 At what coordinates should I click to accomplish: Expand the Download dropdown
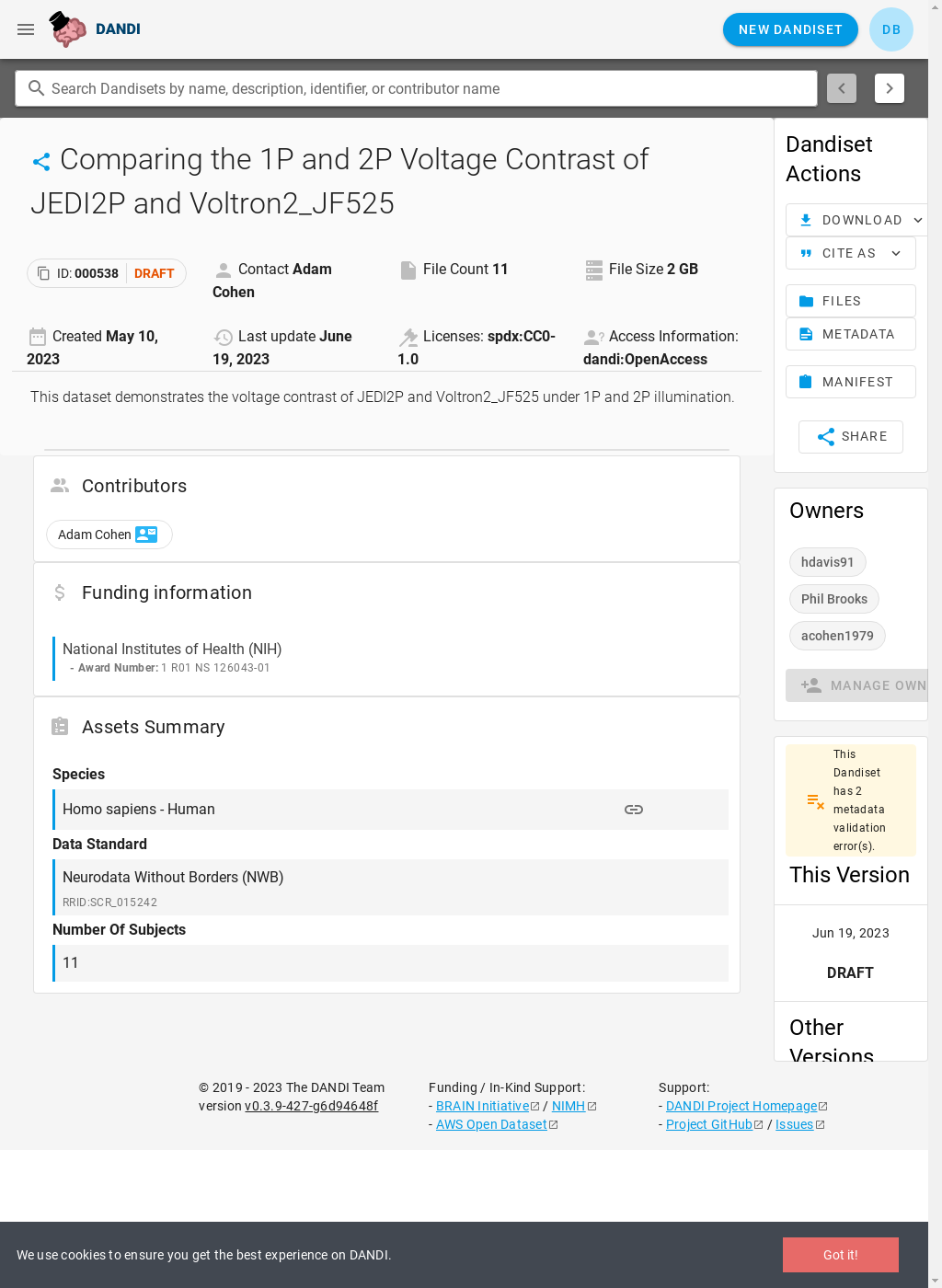856,220
